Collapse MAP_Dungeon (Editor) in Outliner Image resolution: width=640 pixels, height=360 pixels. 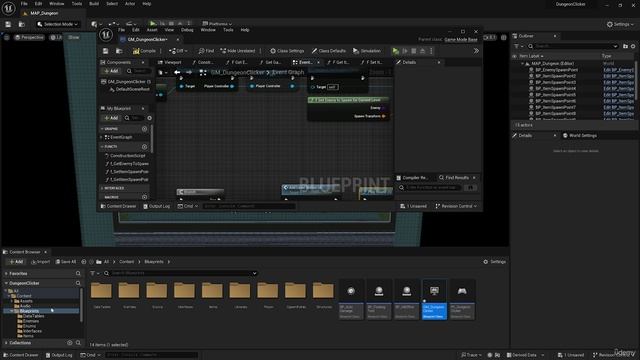pyautogui.click(x=522, y=64)
